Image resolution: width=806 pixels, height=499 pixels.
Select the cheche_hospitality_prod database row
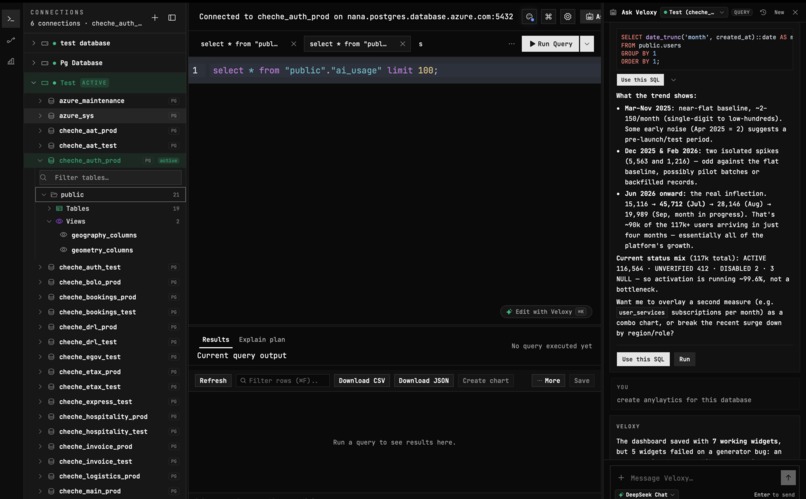(107, 416)
